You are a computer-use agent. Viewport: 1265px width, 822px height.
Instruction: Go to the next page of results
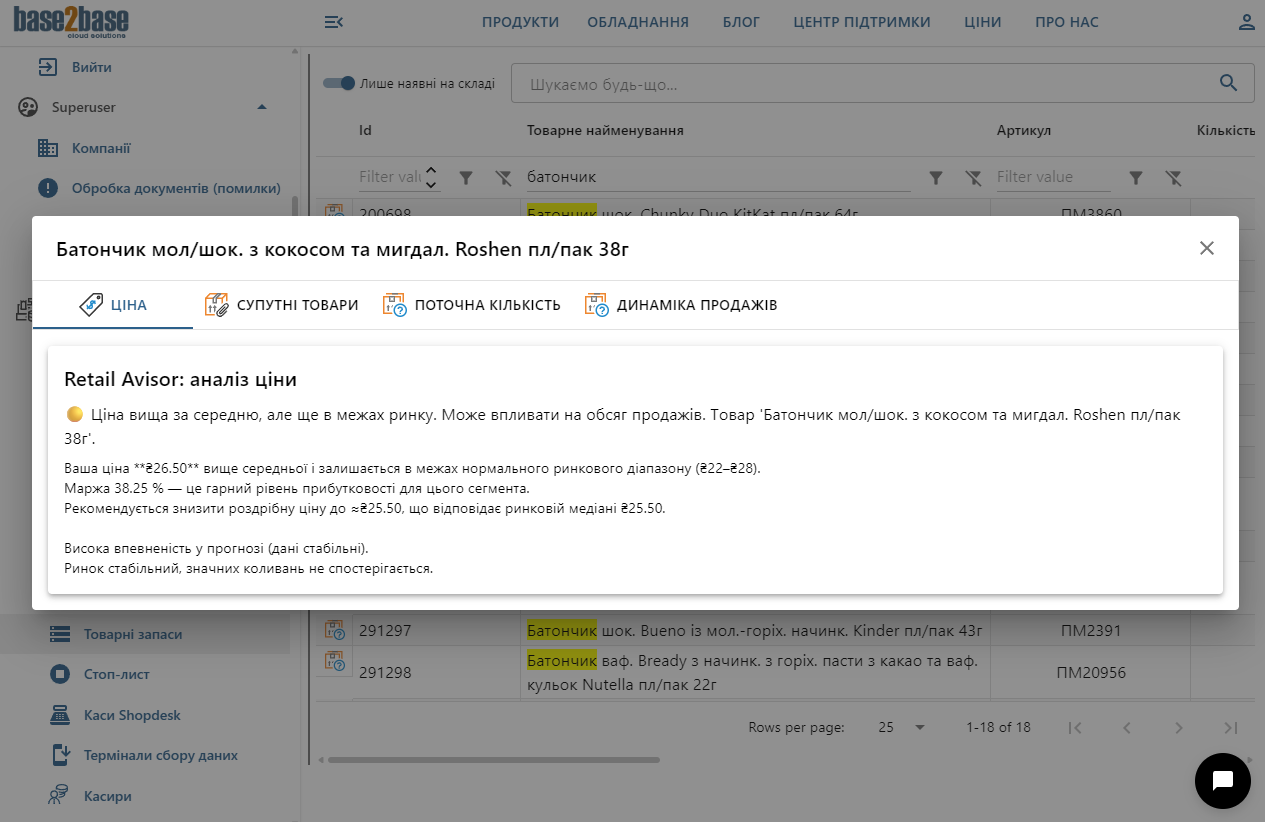click(x=1179, y=727)
